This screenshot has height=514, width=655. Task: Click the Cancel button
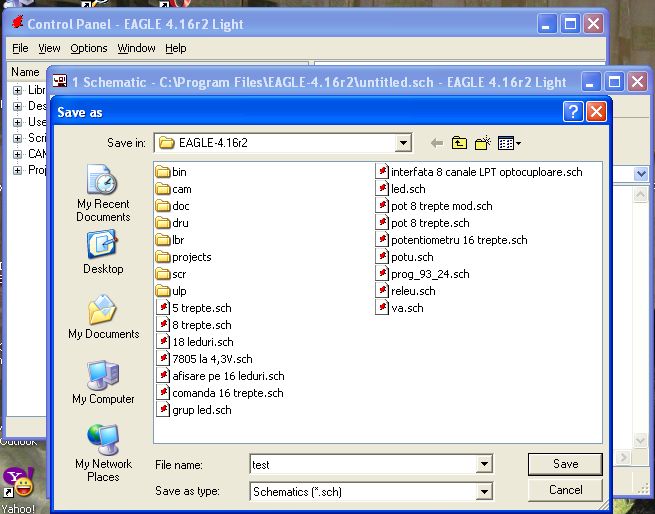pos(565,490)
